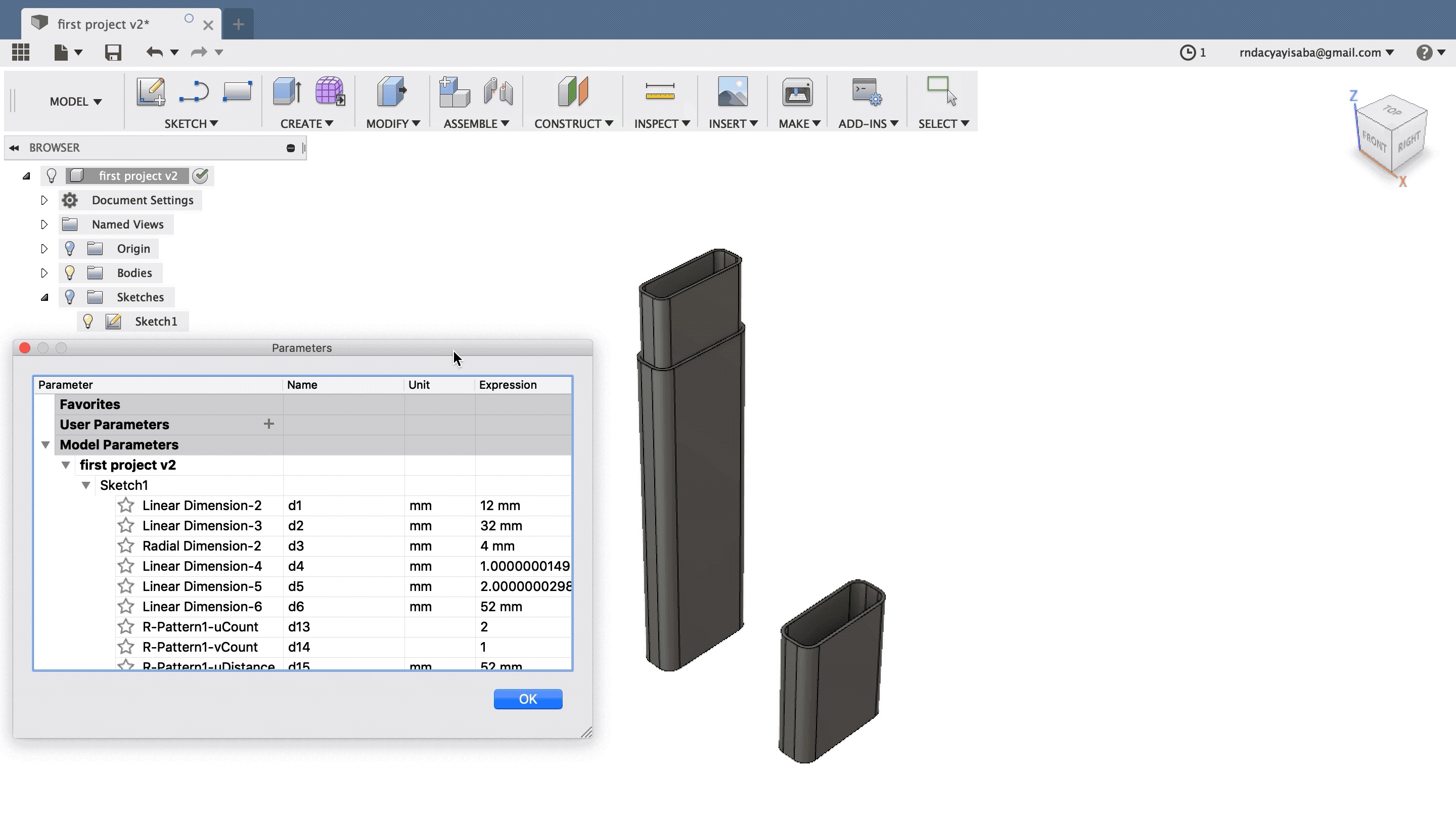Edit the d2 expression 32 mm
The height and width of the screenshot is (818, 1456).
523,526
